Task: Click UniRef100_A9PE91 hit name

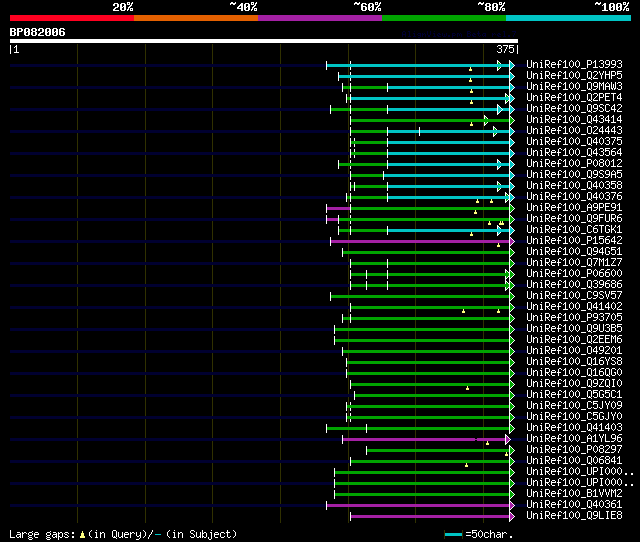Action: click(x=574, y=208)
